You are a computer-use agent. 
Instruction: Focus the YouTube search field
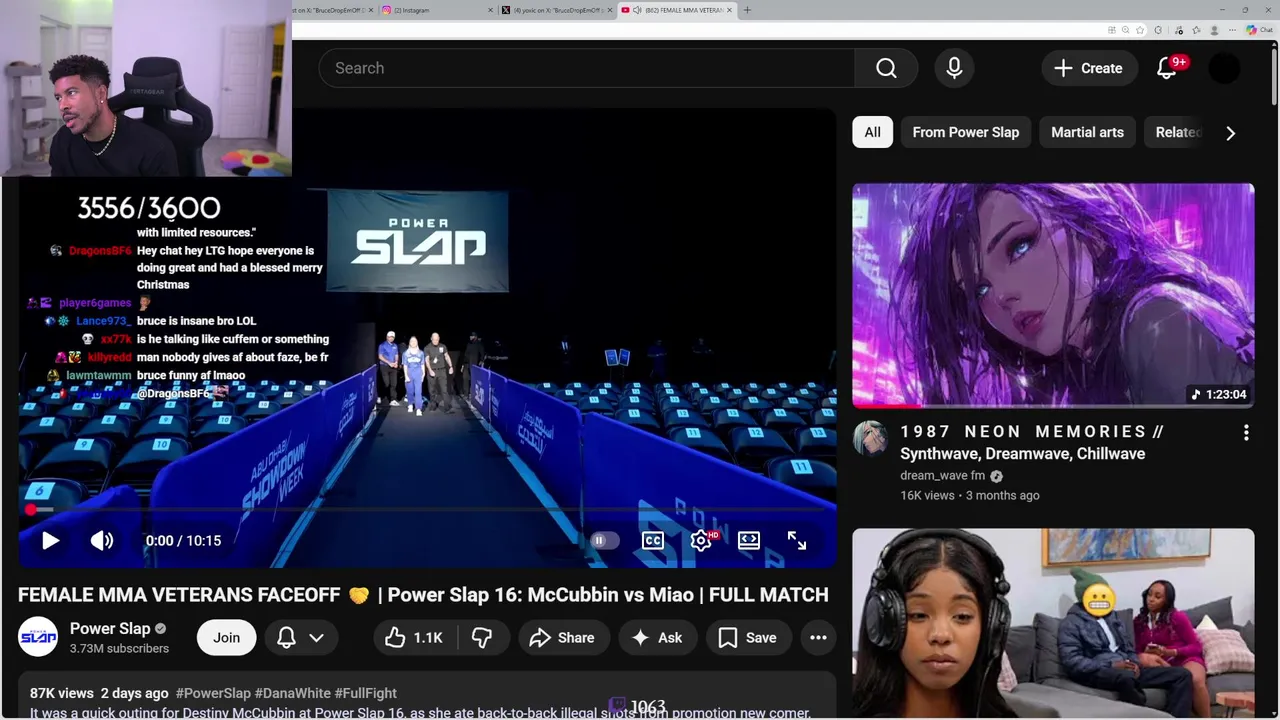[587, 68]
